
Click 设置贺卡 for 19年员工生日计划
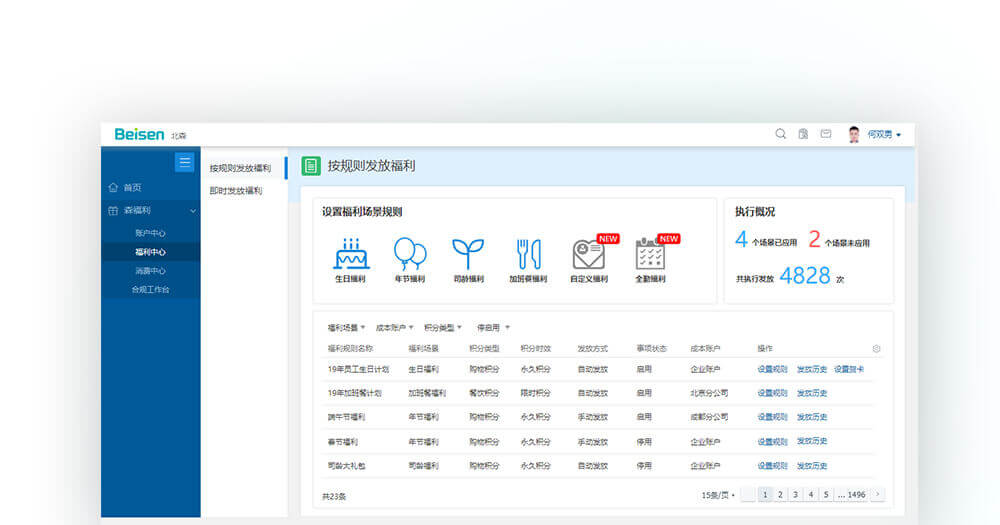pyautogui.click(x=849, y=369)
